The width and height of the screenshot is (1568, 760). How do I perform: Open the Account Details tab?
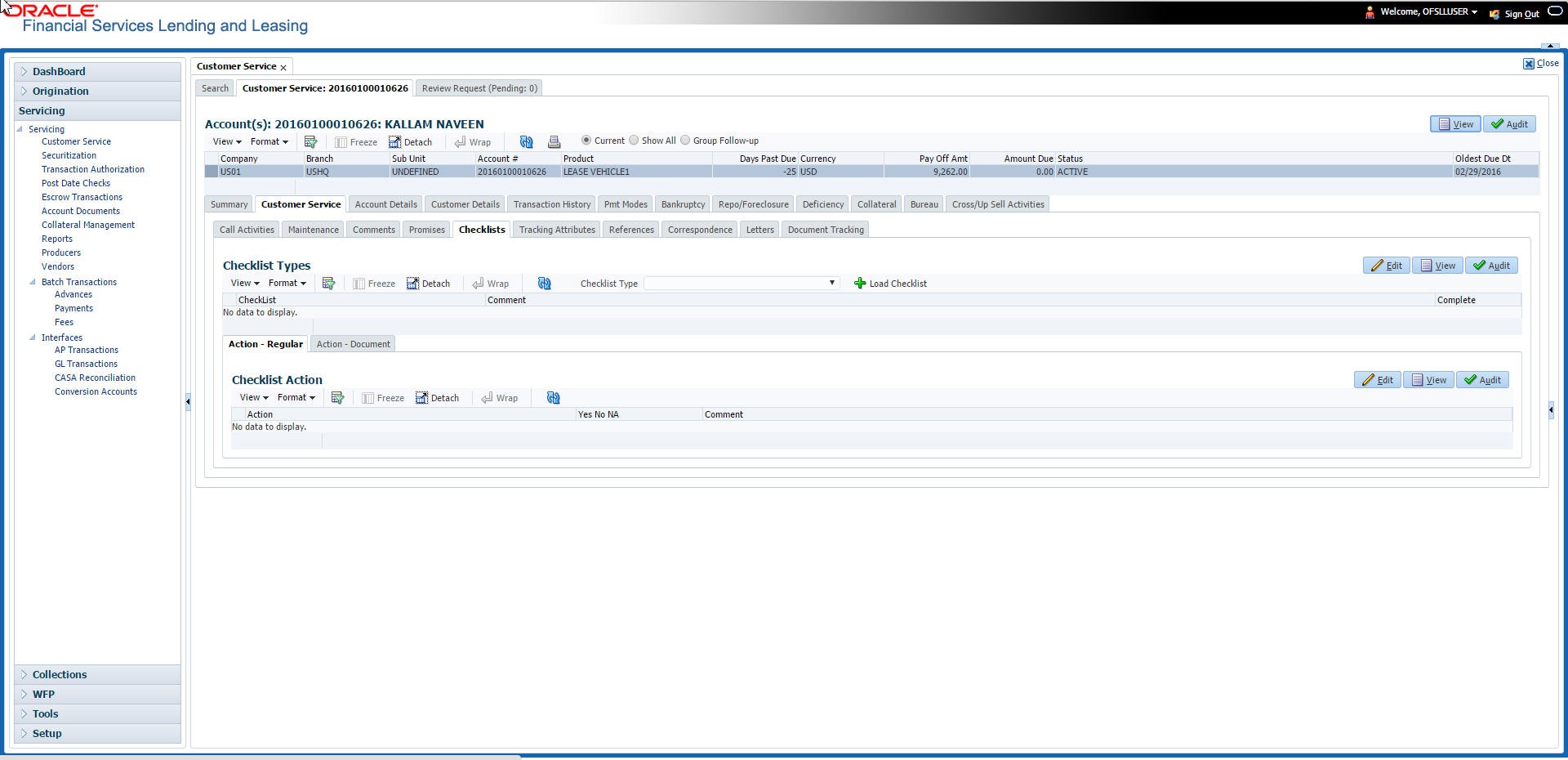(385, 204)
